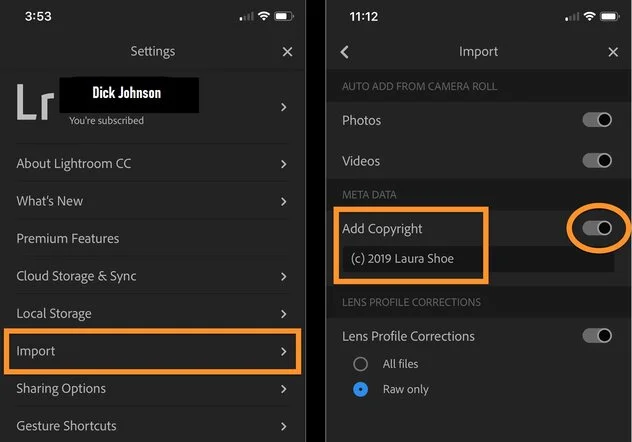This screenshot has height=442, width=632.
Task: Tap the battery icon in the Import status bar
Action: tap(610, 17)
